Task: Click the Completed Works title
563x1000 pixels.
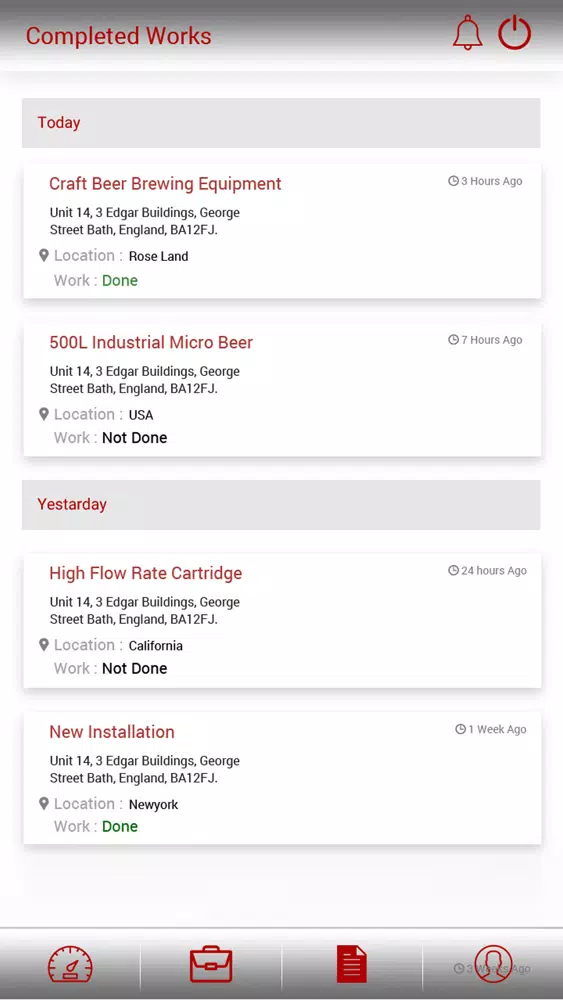Action: point(119,36)
